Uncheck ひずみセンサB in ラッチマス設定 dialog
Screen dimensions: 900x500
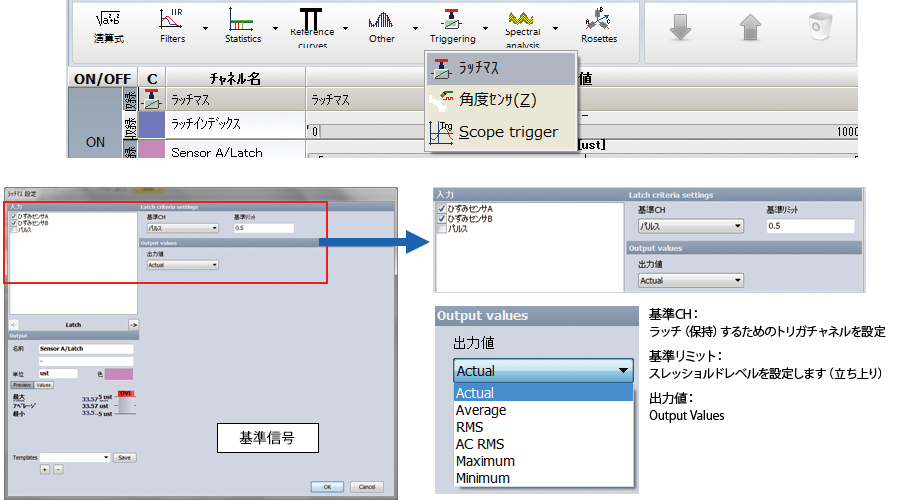(14, 223)
